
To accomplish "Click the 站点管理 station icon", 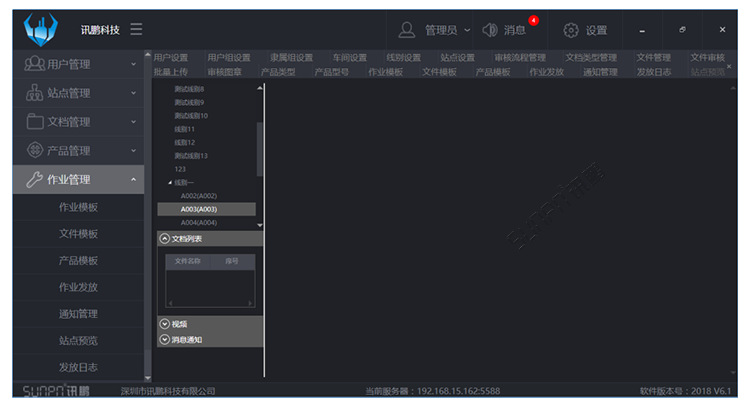I will pyautogui.click(x=34, y=92).
